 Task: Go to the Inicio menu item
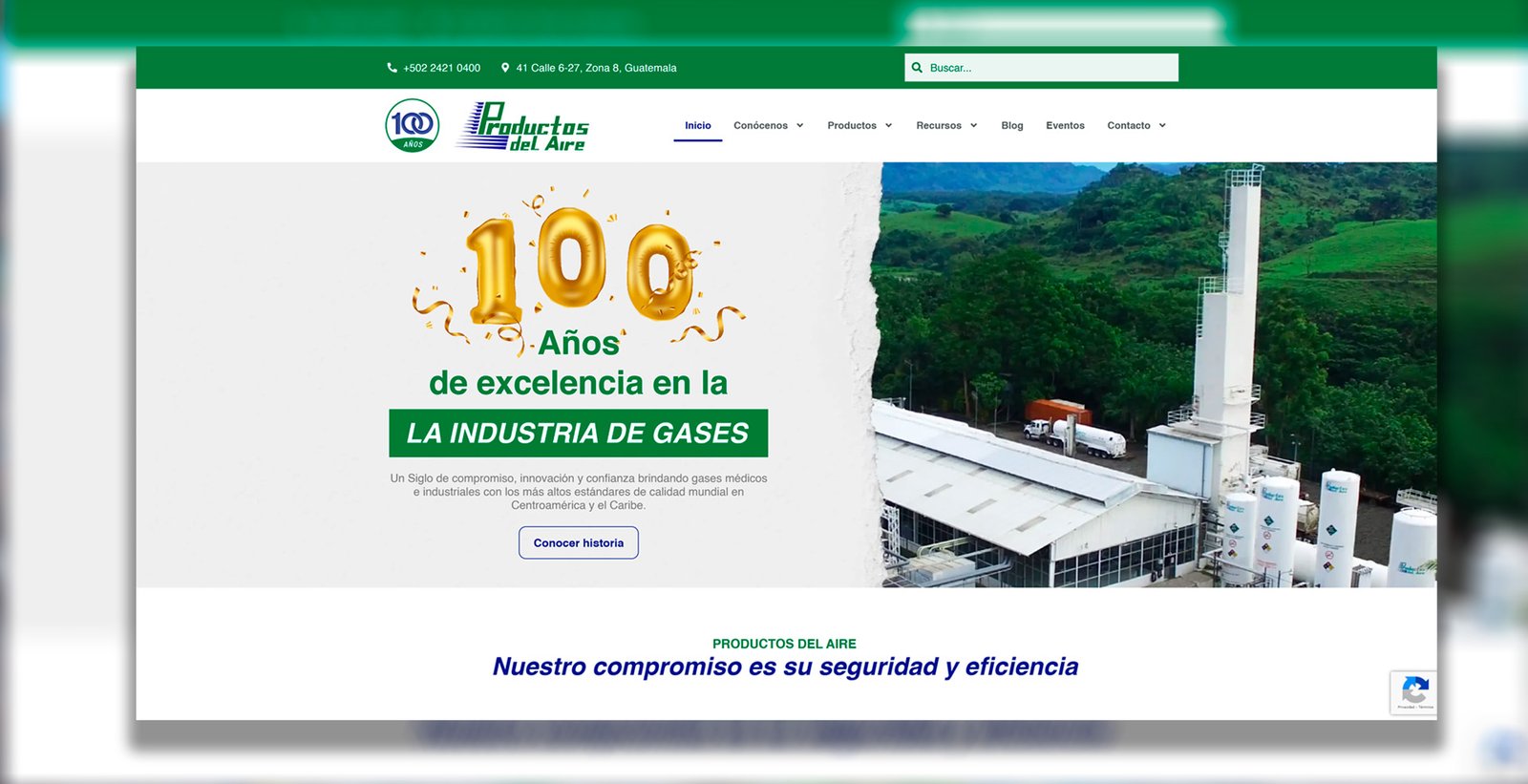pyautogui.click(x=697, y=126)
